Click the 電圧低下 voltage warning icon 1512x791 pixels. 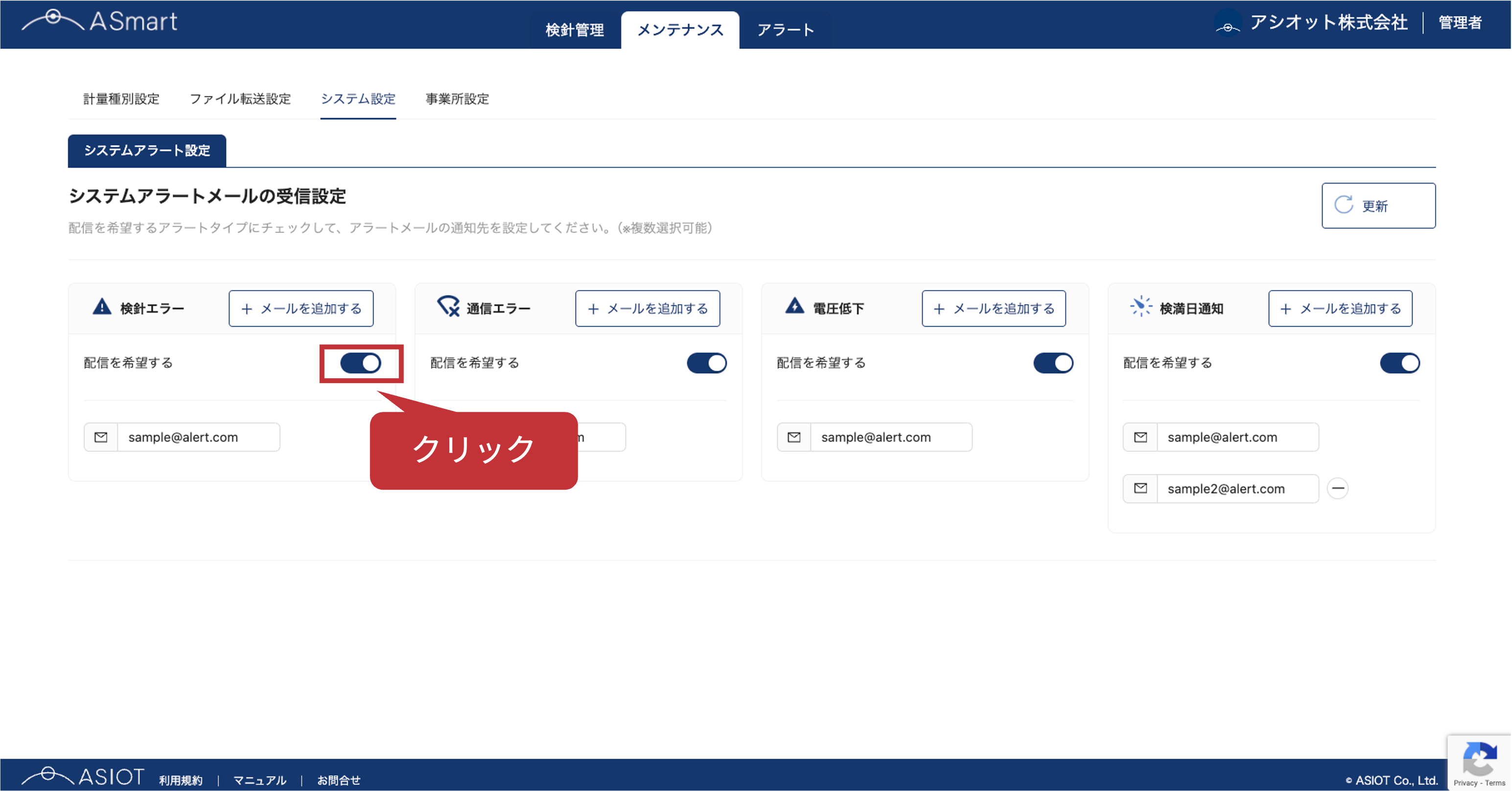click(795, 306)
